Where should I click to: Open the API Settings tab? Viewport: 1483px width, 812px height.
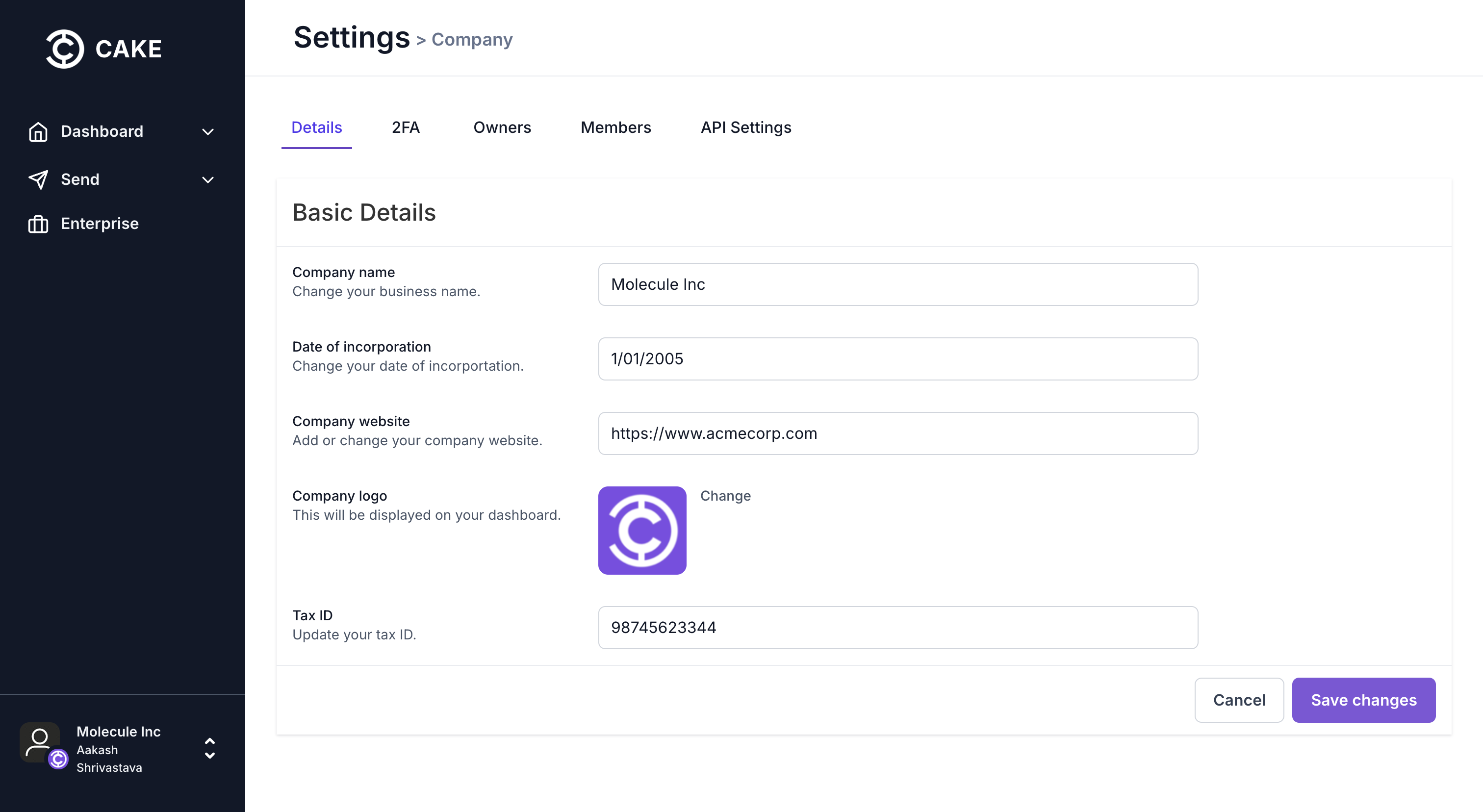[x=745, y=127]
